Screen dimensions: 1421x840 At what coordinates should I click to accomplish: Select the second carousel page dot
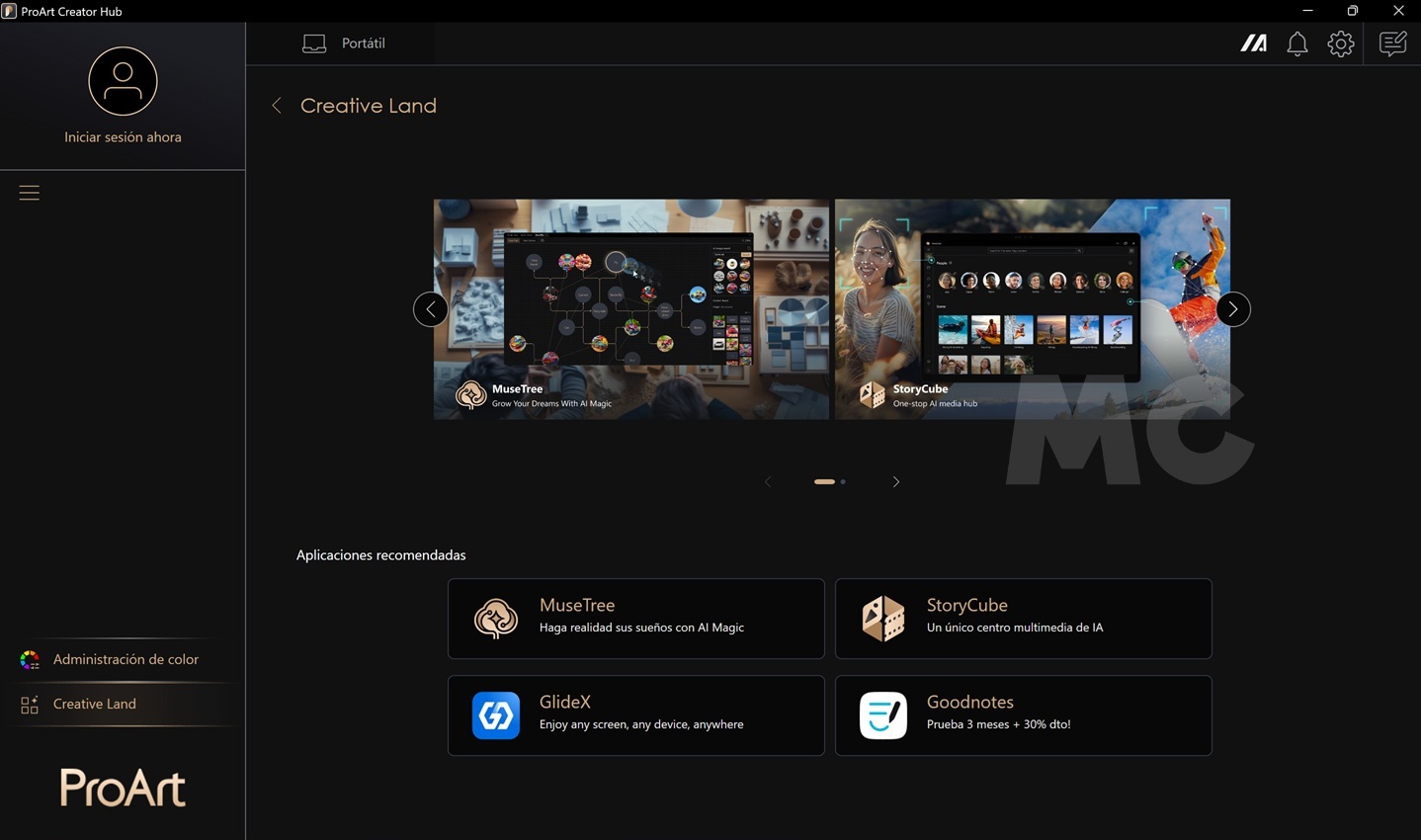[843, 481]
